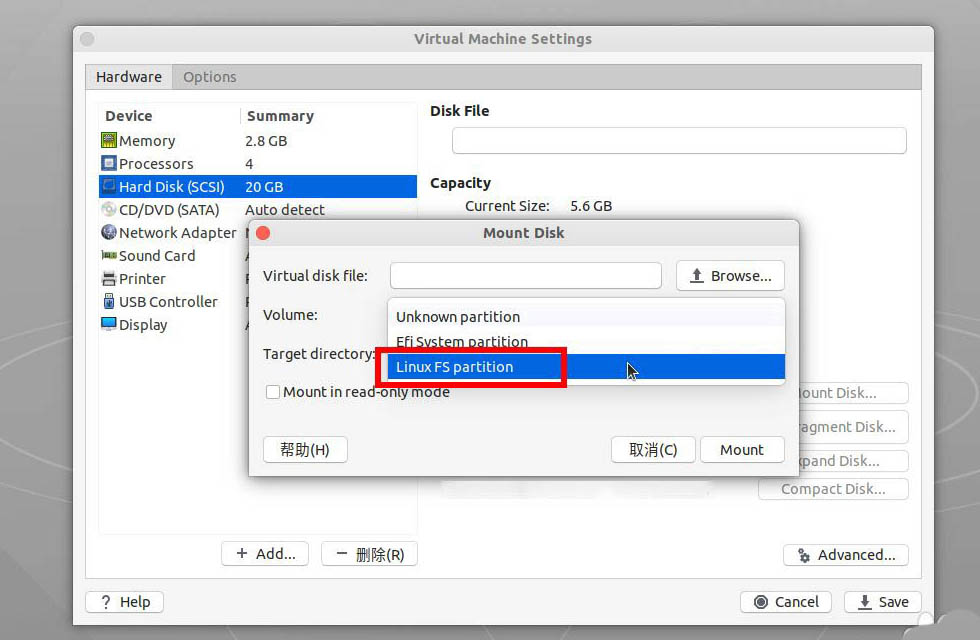The height and width of the screenshot is (640, 980).
Task: Enable Mount in read-only mode
Action: (272, 392)
